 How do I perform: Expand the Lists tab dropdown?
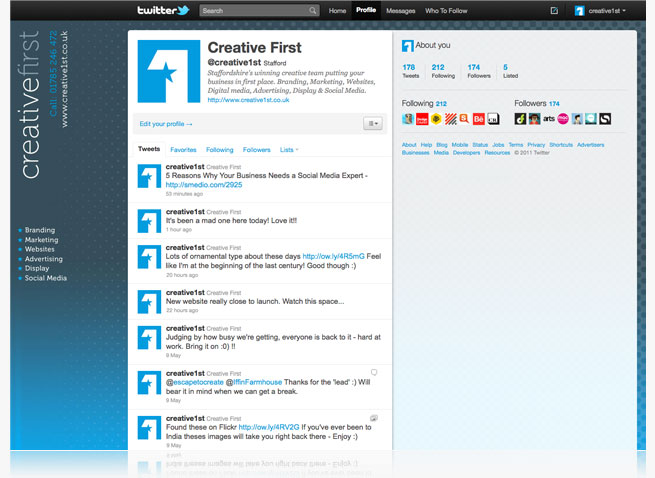click(x=289, y=150)
